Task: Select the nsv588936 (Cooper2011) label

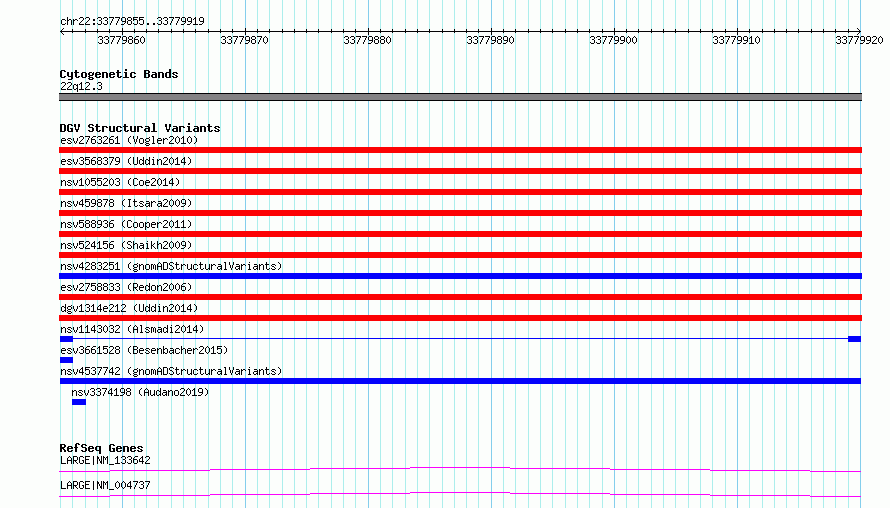Action: (126, 224)
